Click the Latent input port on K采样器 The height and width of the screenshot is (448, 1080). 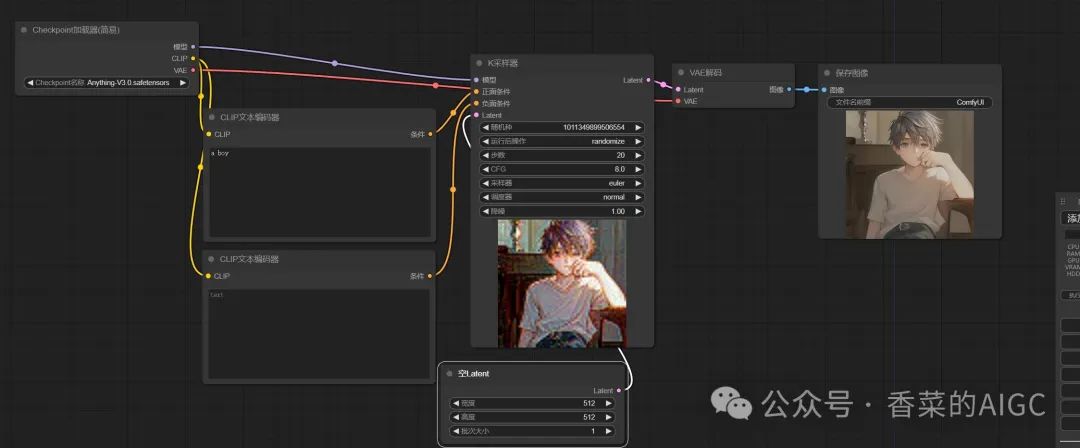pos(476,114)
